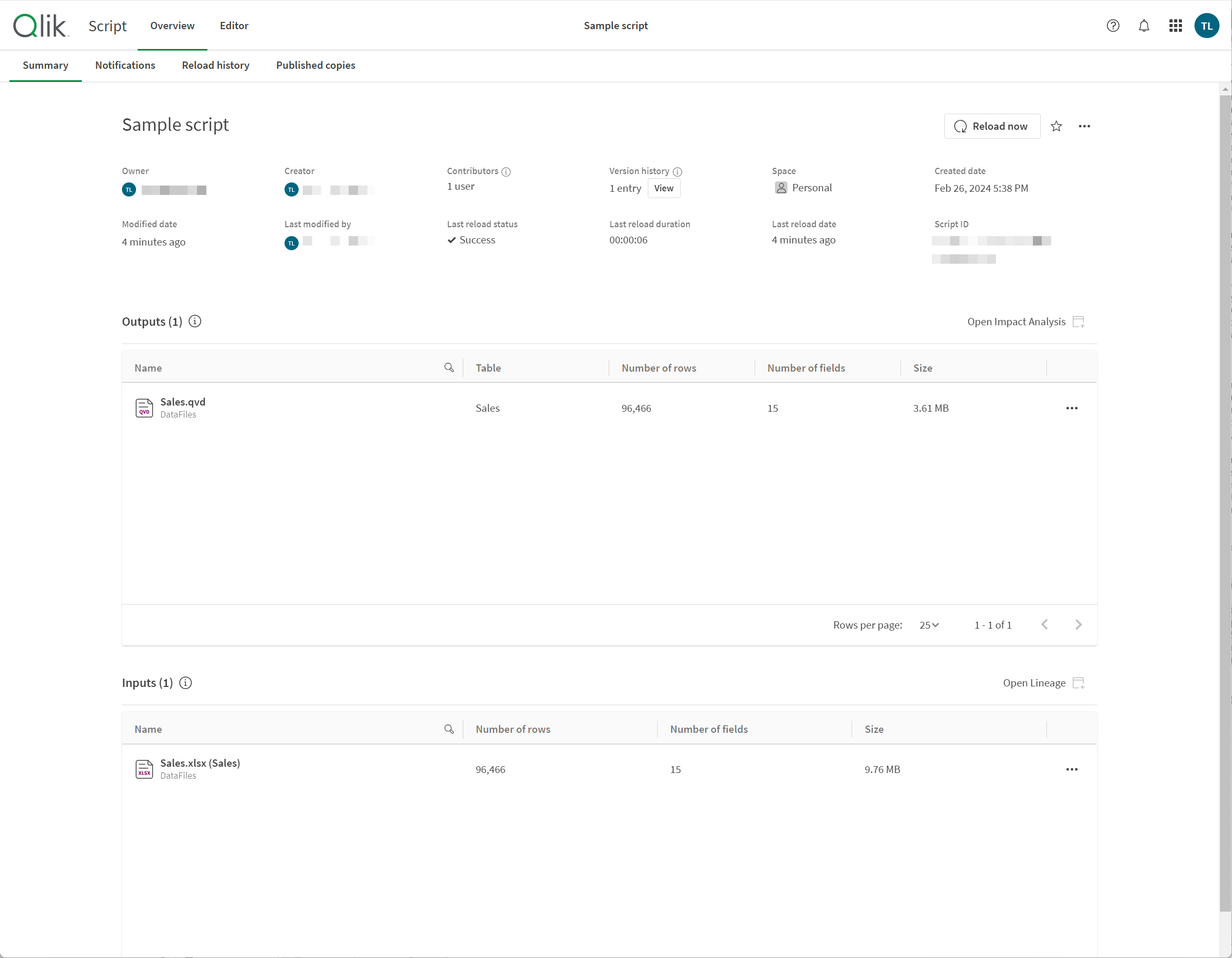The image size is (1232, 958).
Task: Navigate to next page arrow
Action: (1079, 624)
